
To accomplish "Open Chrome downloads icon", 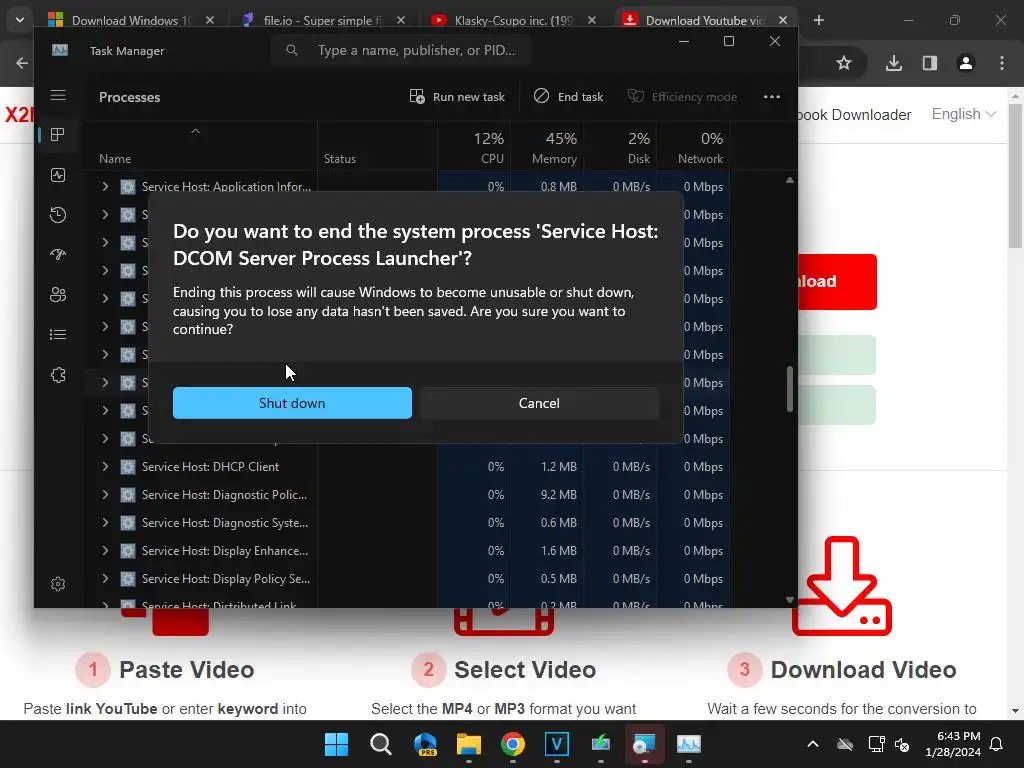I will (893, 63).
